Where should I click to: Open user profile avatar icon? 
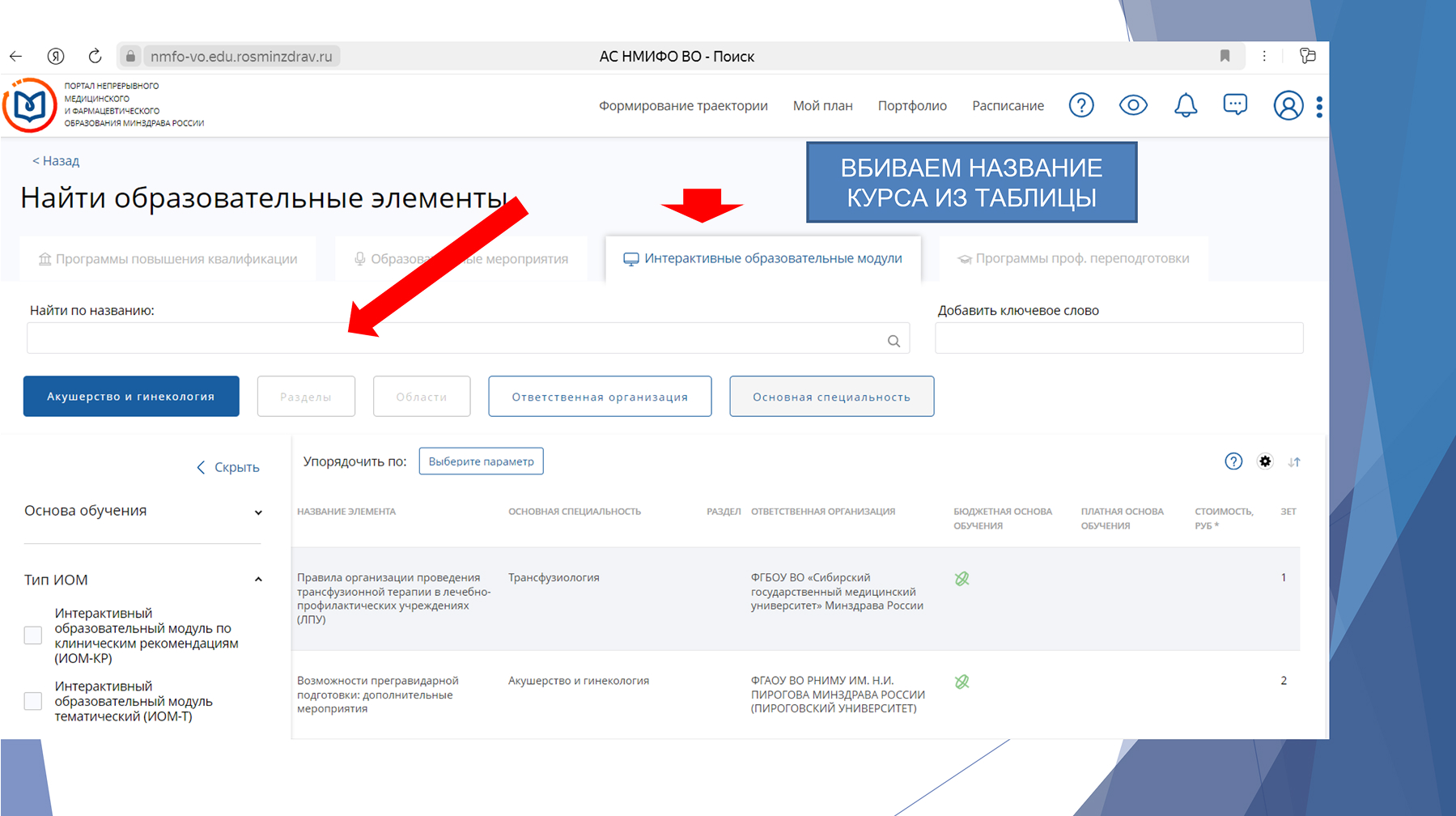coord(1288,105)
